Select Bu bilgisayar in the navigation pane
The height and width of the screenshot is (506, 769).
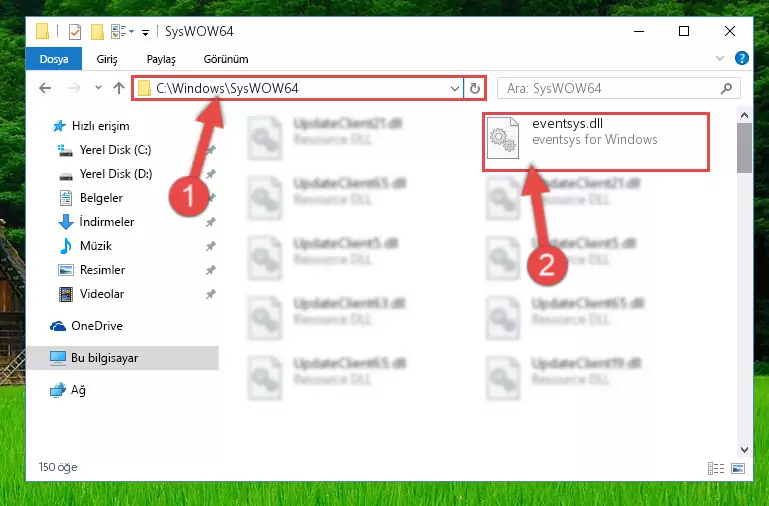[x=122, y=358]
